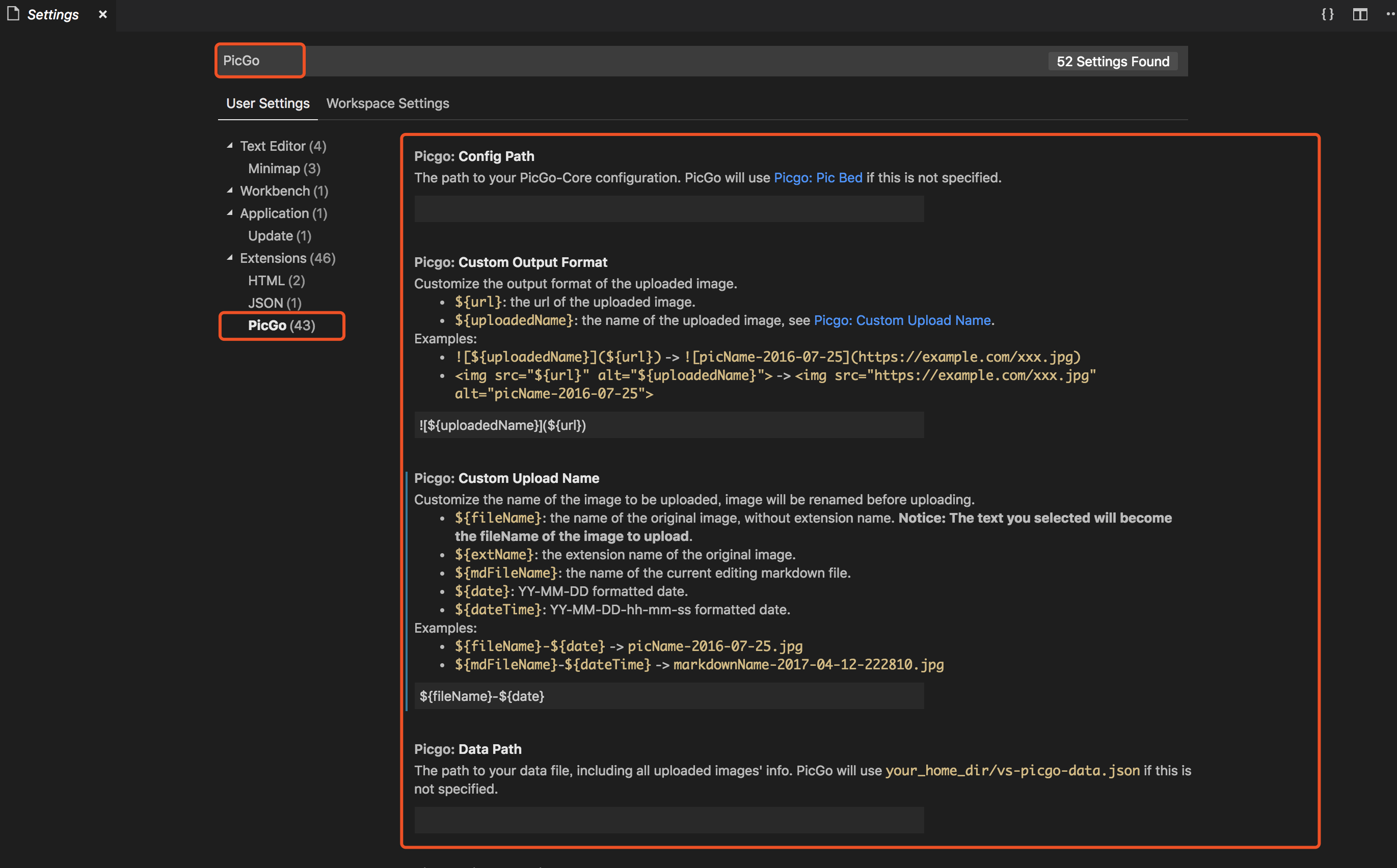
Task: Collapse the Workbench tree arrow
Action: [230, 191]
